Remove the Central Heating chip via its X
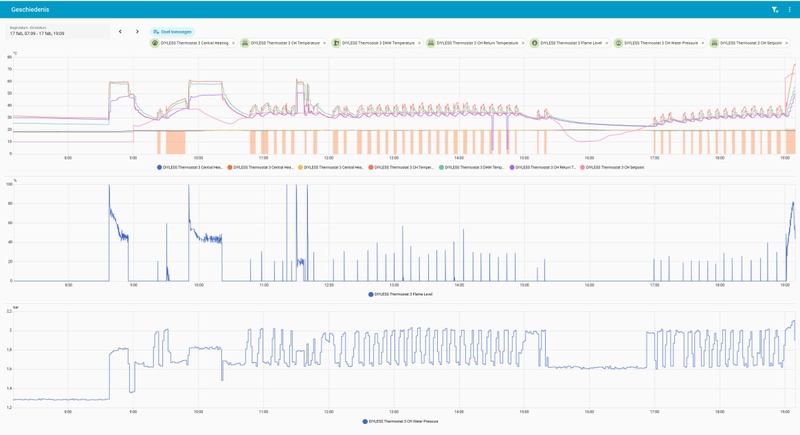 tap(233, 43)
